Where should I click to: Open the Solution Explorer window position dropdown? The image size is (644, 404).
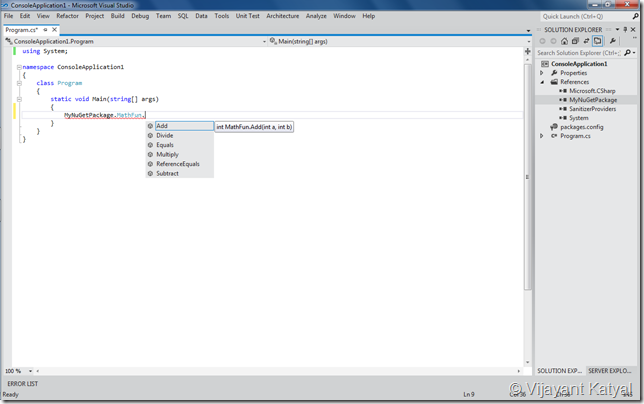pyautogui.click(x=617, y=30)
